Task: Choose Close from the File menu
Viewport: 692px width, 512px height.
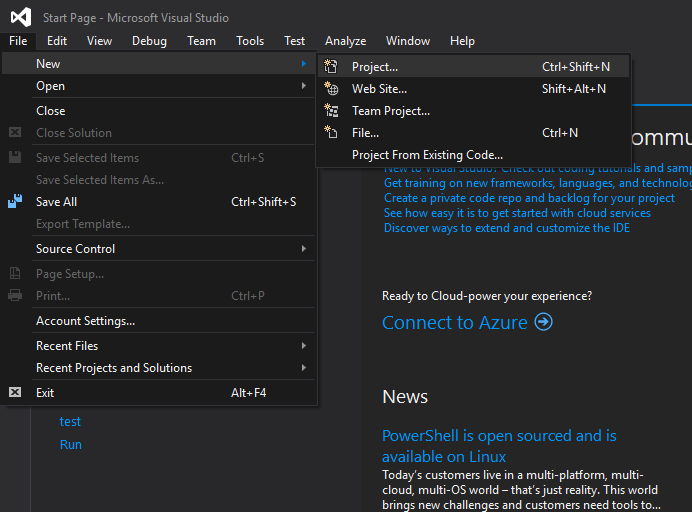Action: 159,111
